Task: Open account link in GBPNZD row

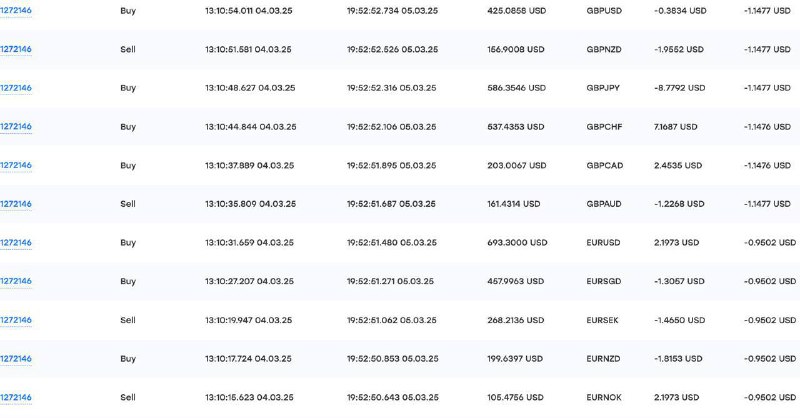Action: [x=16, y=49]
